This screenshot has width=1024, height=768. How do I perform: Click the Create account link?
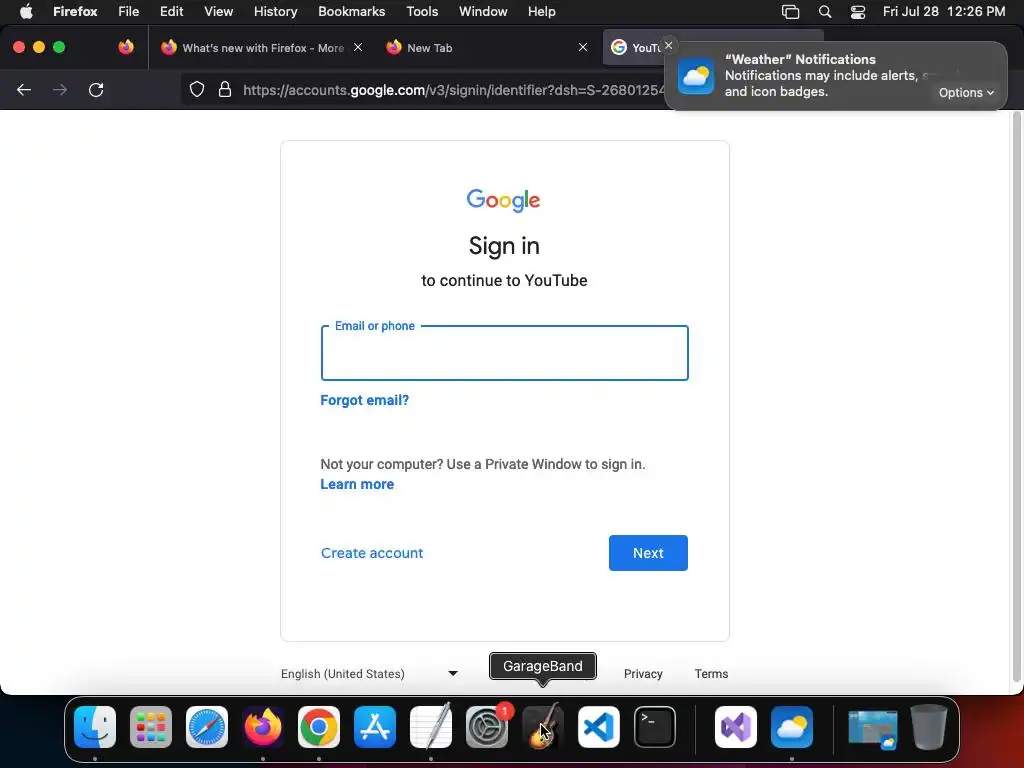pyautogui.click(x=372, y=553)
